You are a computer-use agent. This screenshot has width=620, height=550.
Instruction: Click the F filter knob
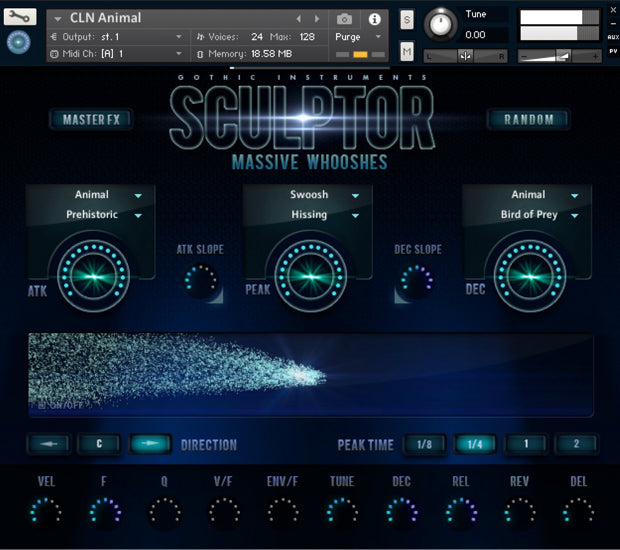(105, 512)
